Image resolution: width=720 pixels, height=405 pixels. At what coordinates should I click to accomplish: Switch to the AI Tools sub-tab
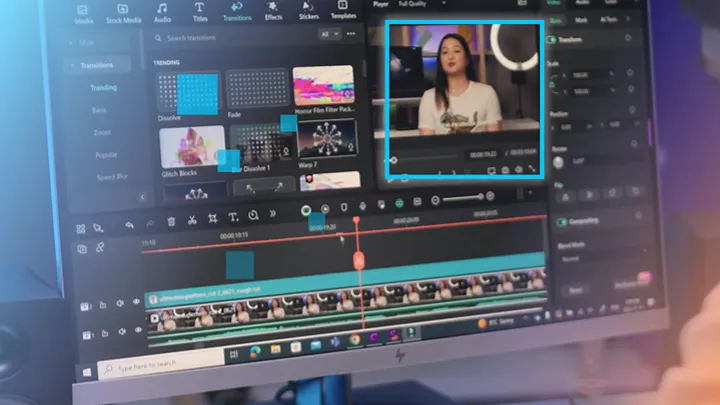pos(608,19)
